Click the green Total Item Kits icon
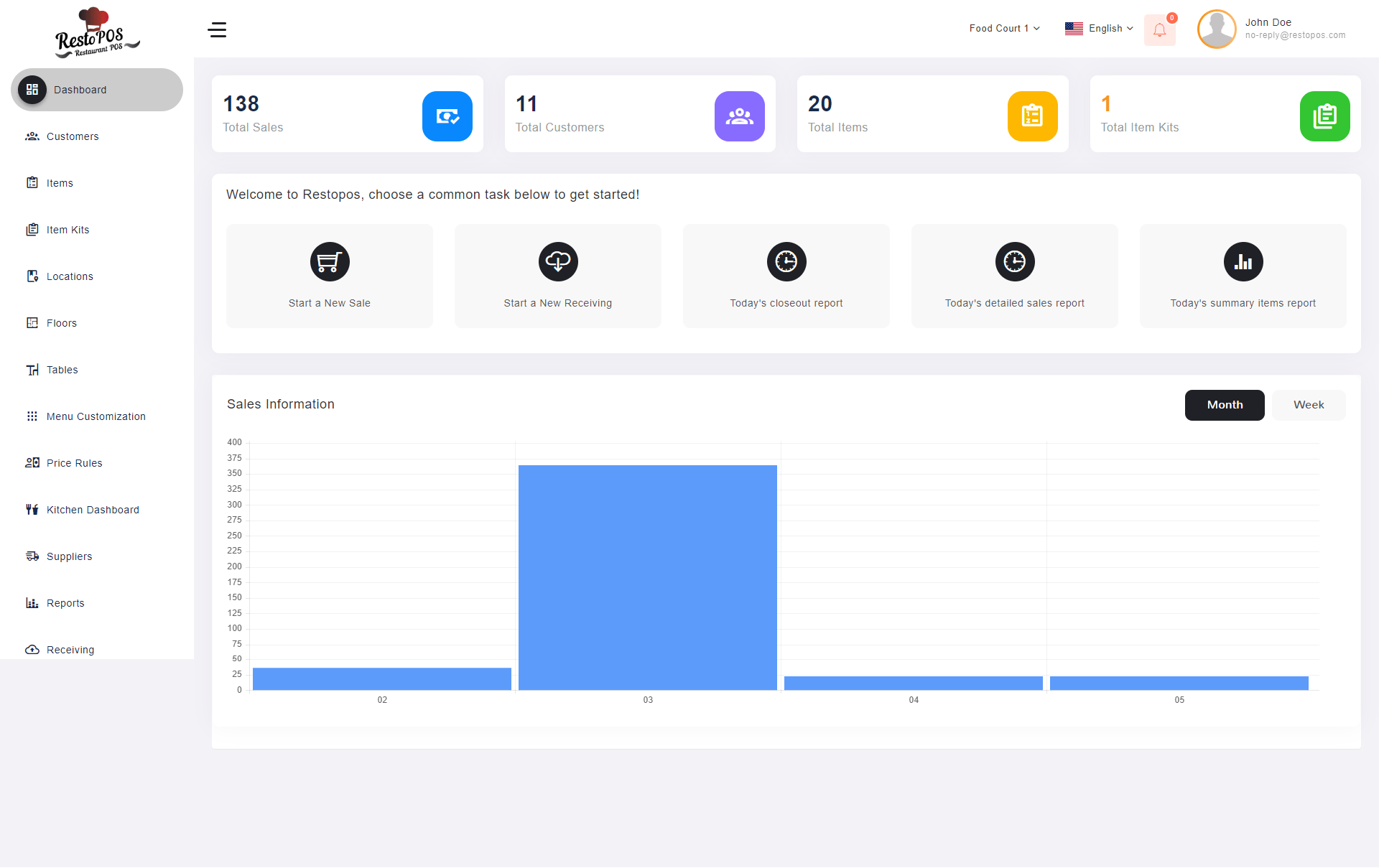1379x868 pixels. [1325, 116]
